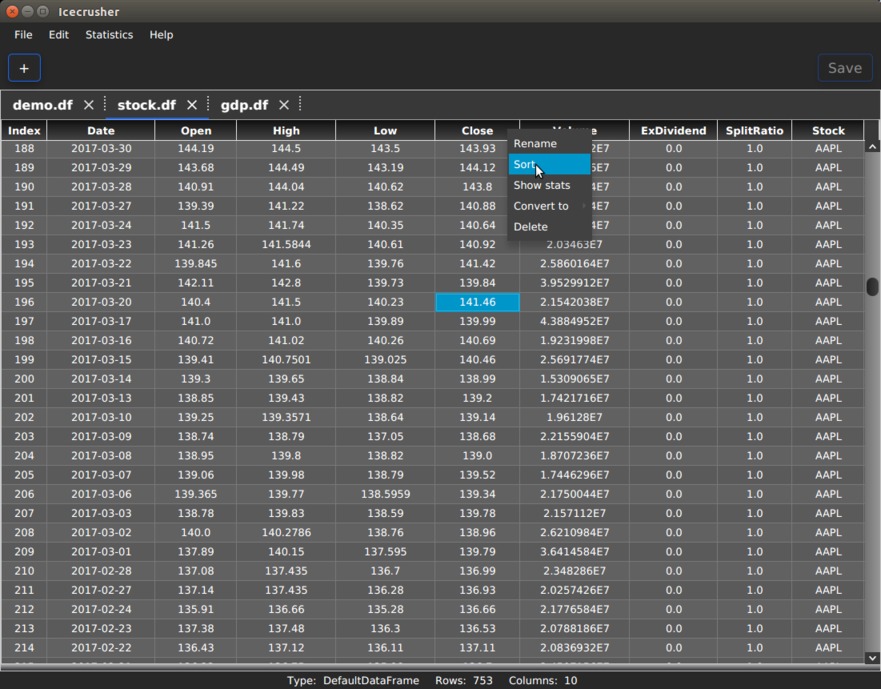Click the plus button to add a new tab
The image size is (881, 689).
24,68
